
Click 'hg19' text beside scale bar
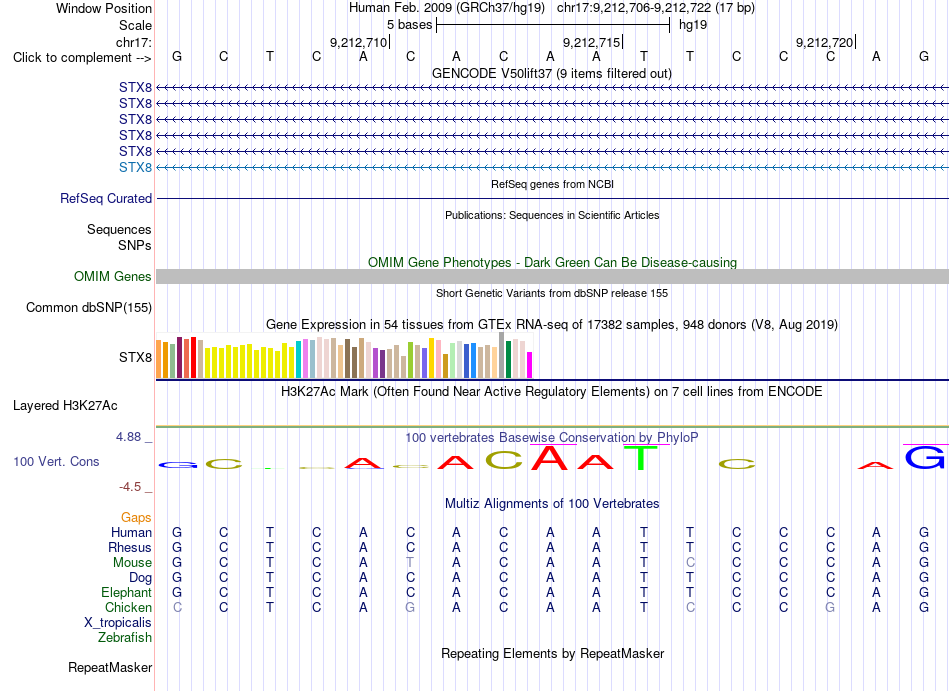pos(693,25)
